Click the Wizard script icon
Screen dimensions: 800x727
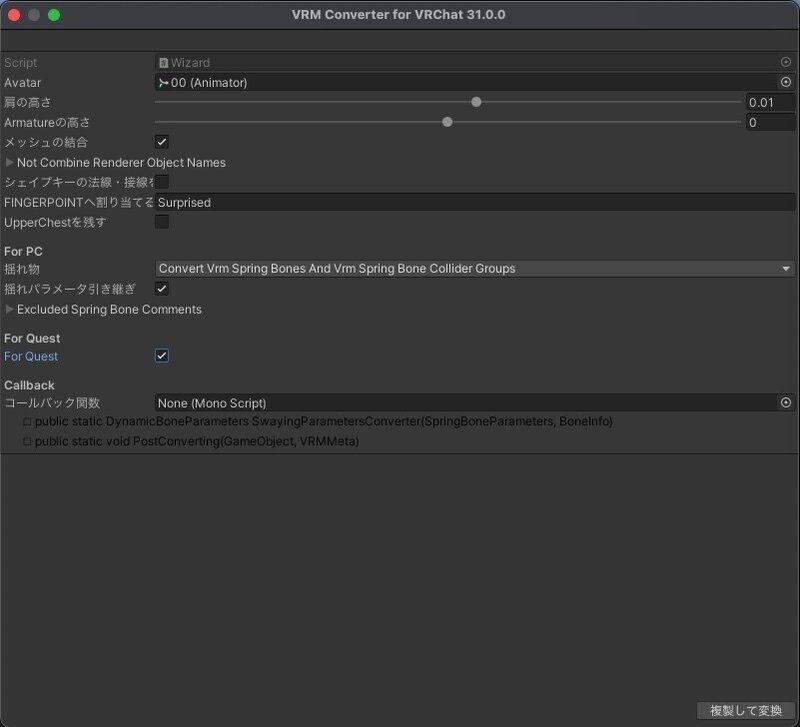(x=163, y=63)
